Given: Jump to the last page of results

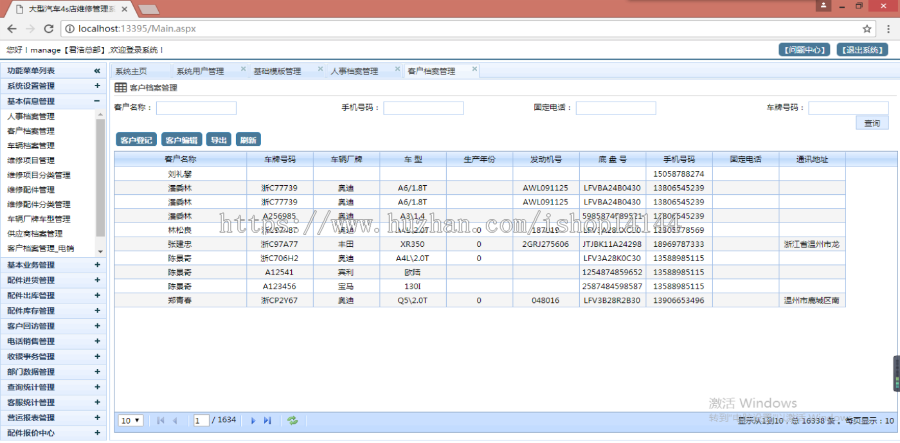Looking at the screenshot, I should [267, 421].
